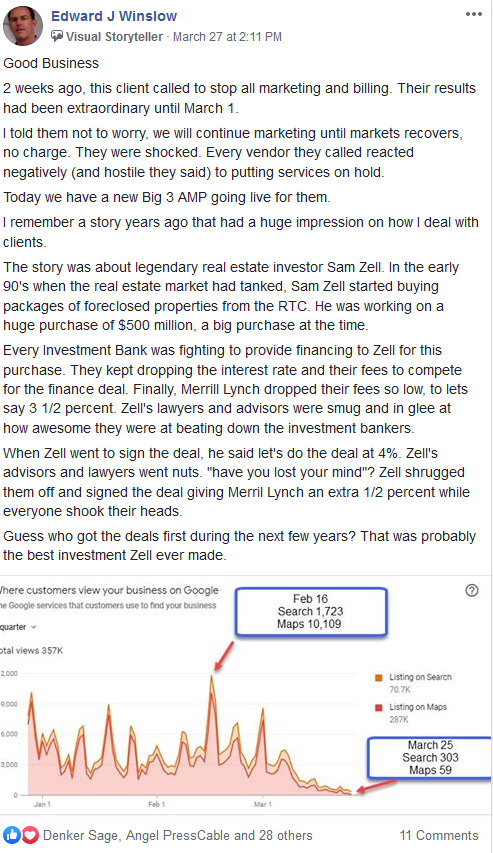Toggle the Listing on Maps legend label

click(418, 707)
